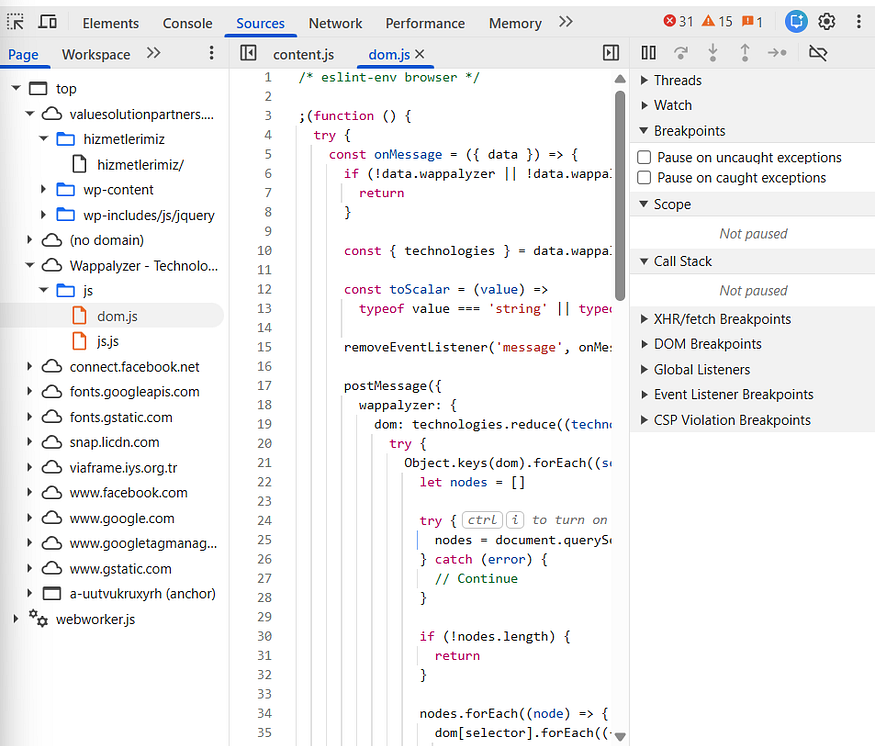
Task: Click the red errors count indicator
Action: click(678, 22)
